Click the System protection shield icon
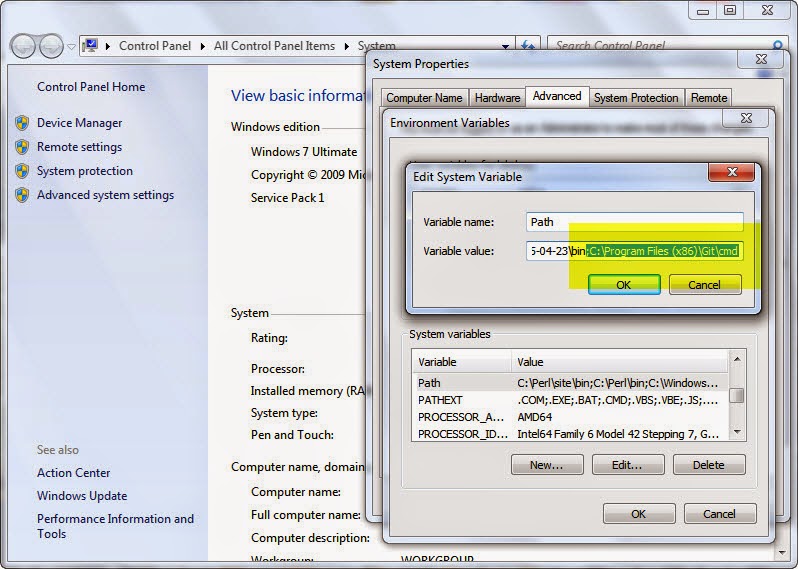 (22, 171)
